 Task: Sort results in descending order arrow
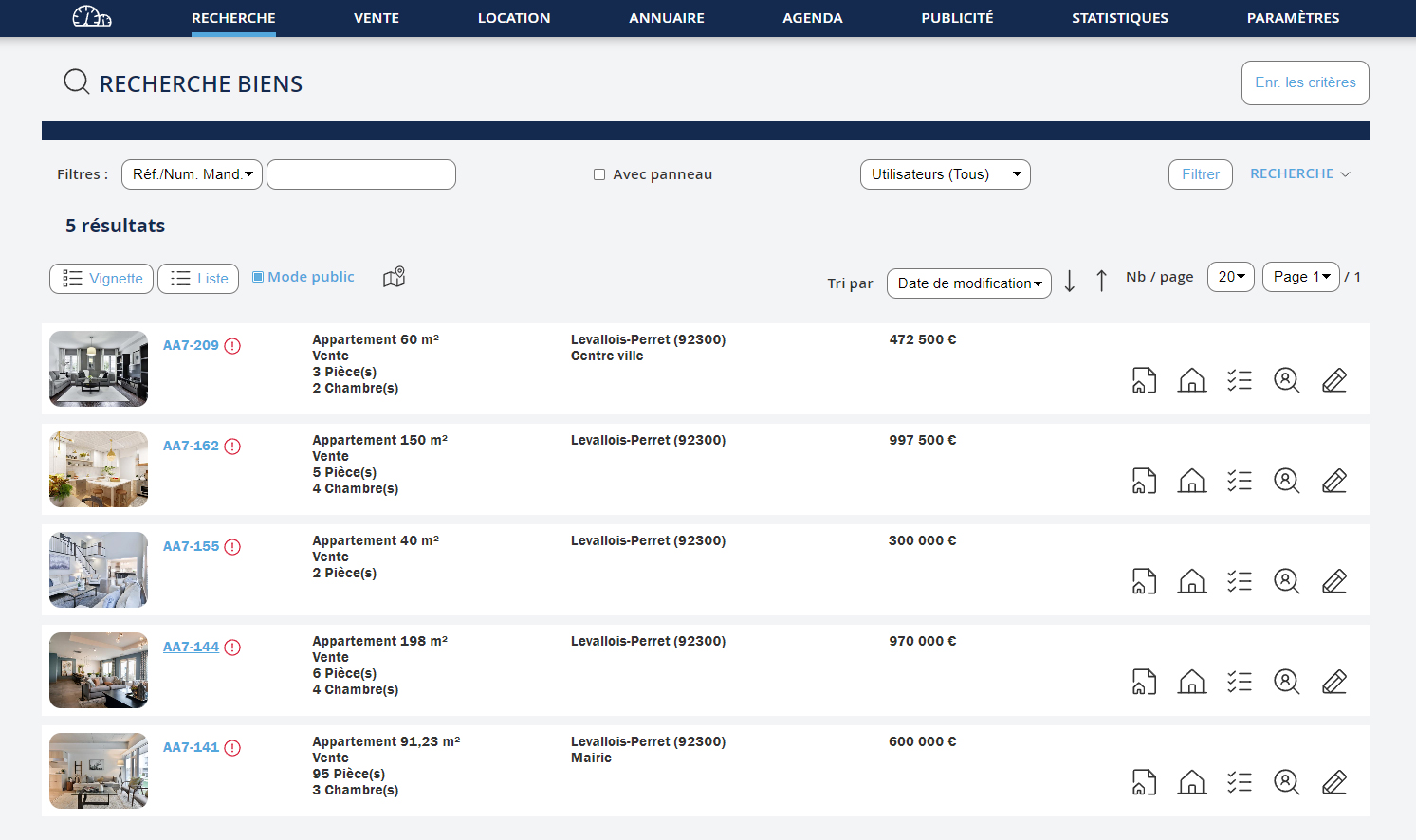pyautogui.click(x=1069, y=281)
